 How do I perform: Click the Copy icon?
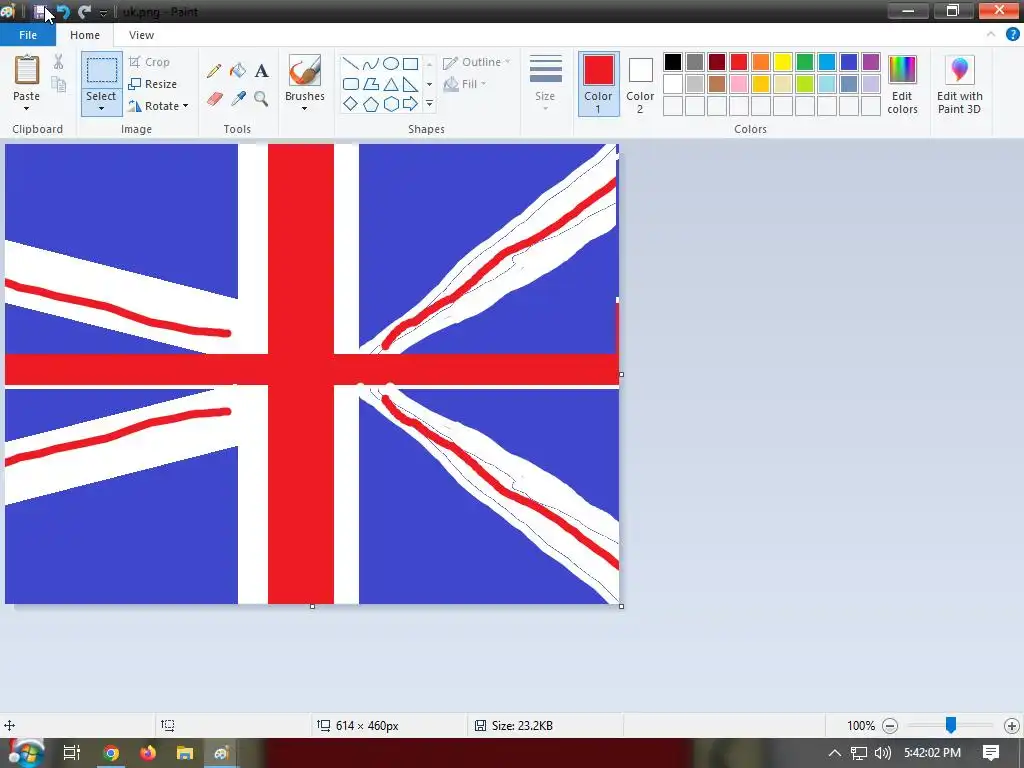pos(59,84)
